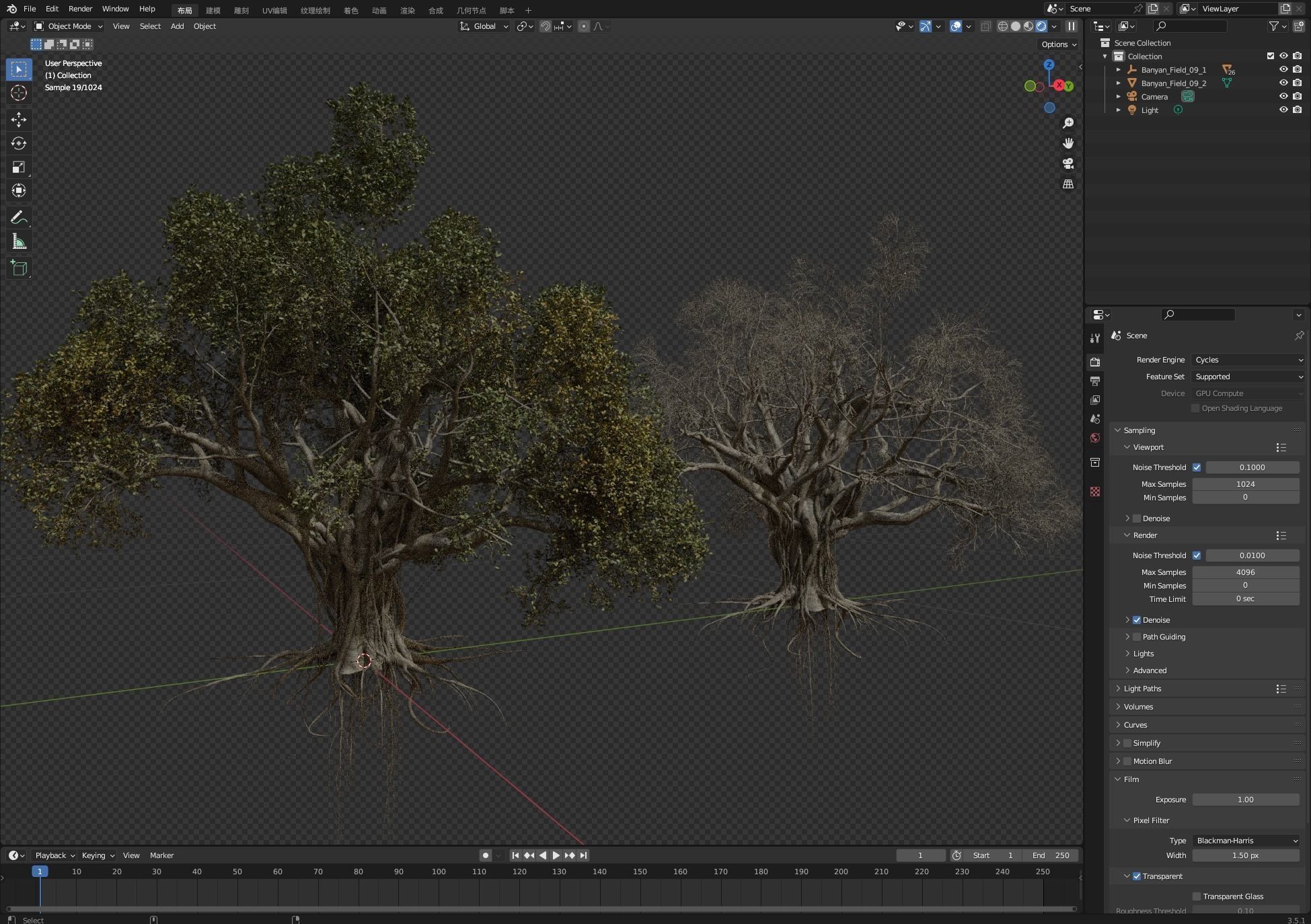Switch to material preview shading

point(1028,26)
